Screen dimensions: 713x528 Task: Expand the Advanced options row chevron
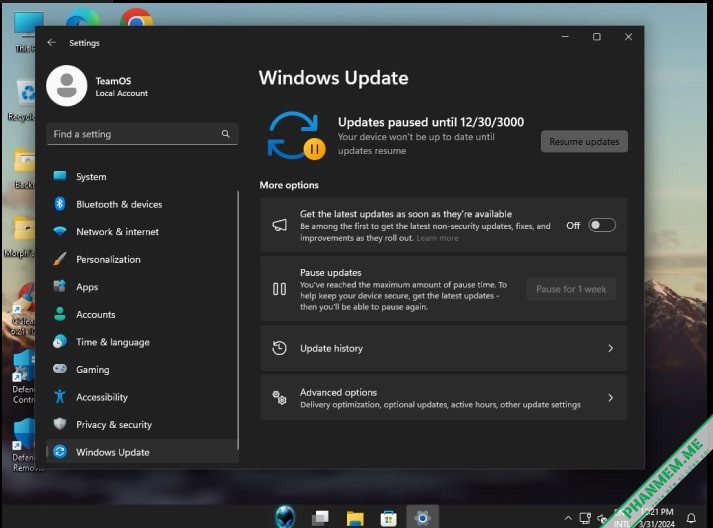611,398
